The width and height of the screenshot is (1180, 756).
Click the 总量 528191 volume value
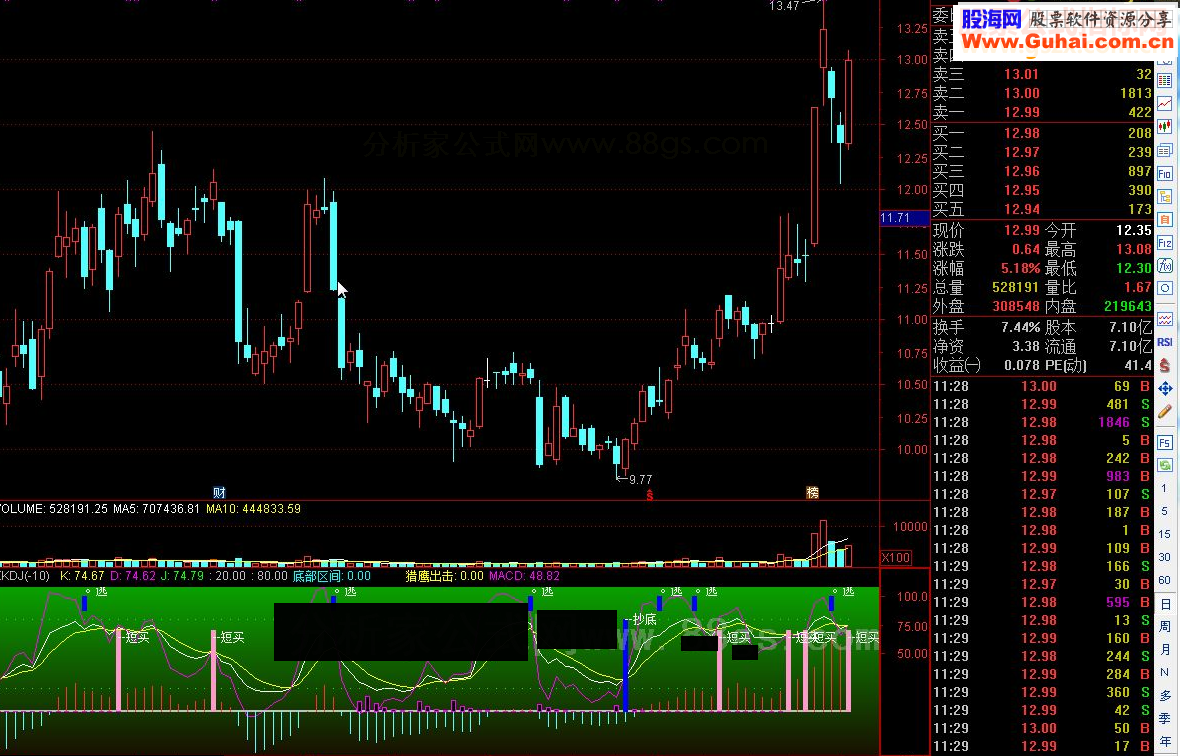(1015, 287)
